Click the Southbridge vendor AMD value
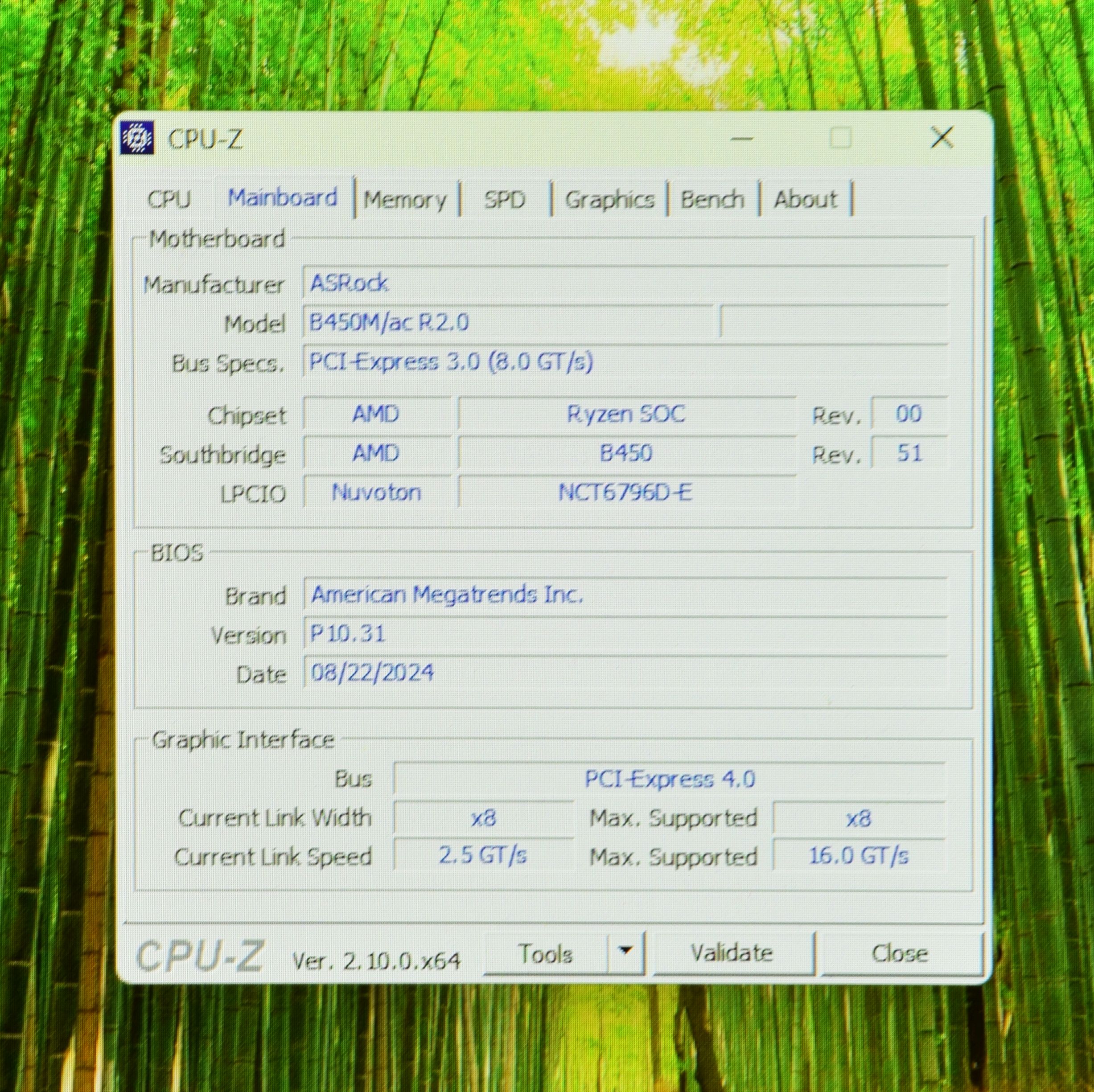 pos(377,453)
